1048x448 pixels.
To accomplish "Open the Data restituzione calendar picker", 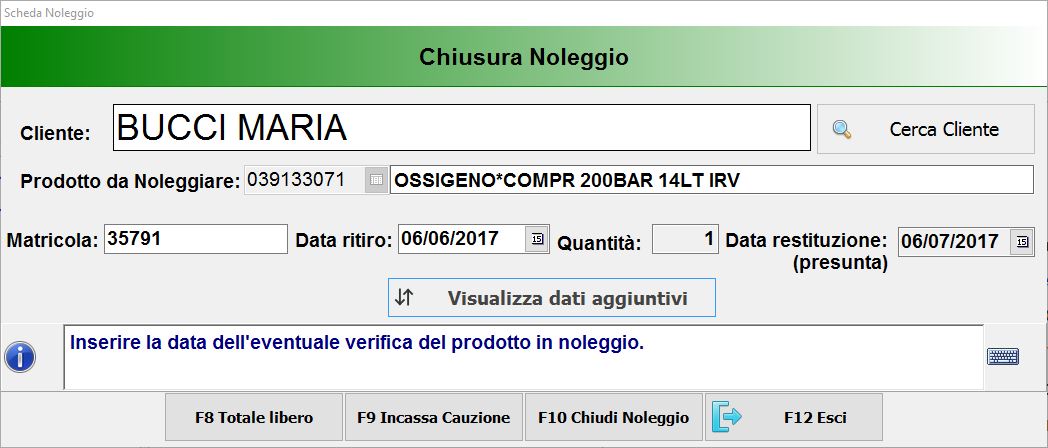I will pos(1021,241).
